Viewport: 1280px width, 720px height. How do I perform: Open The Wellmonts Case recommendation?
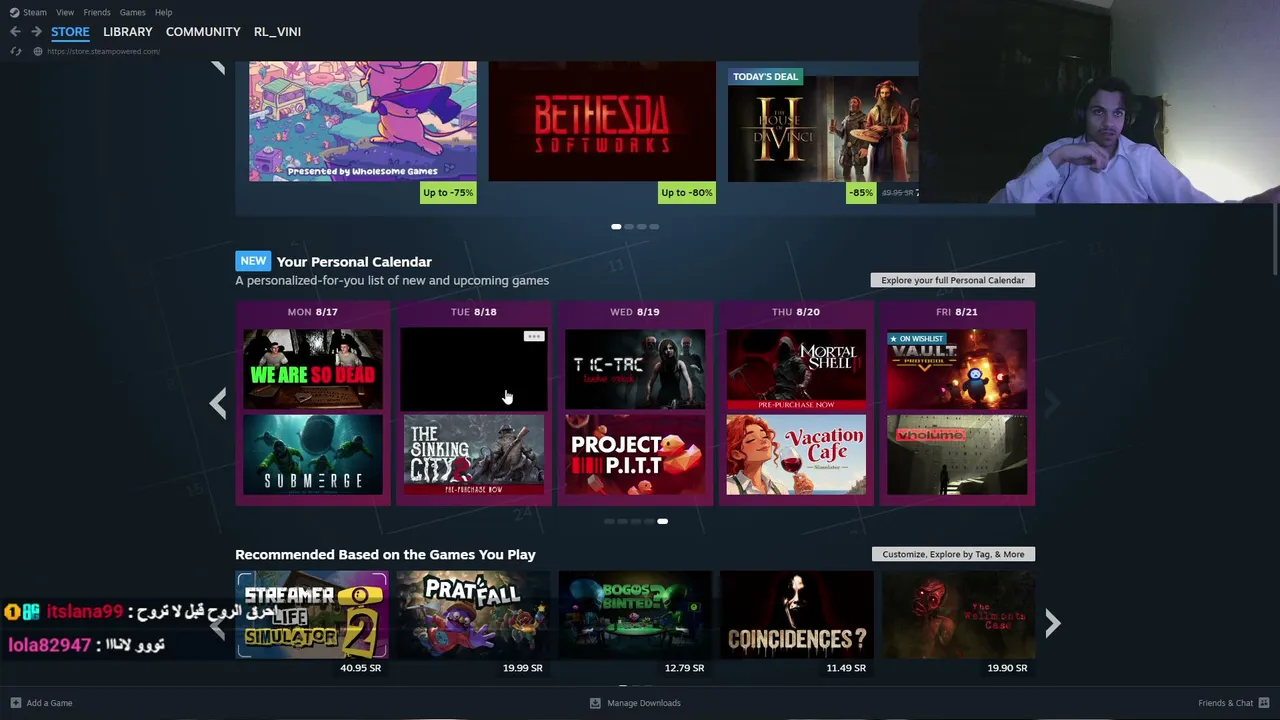(958, 615)
